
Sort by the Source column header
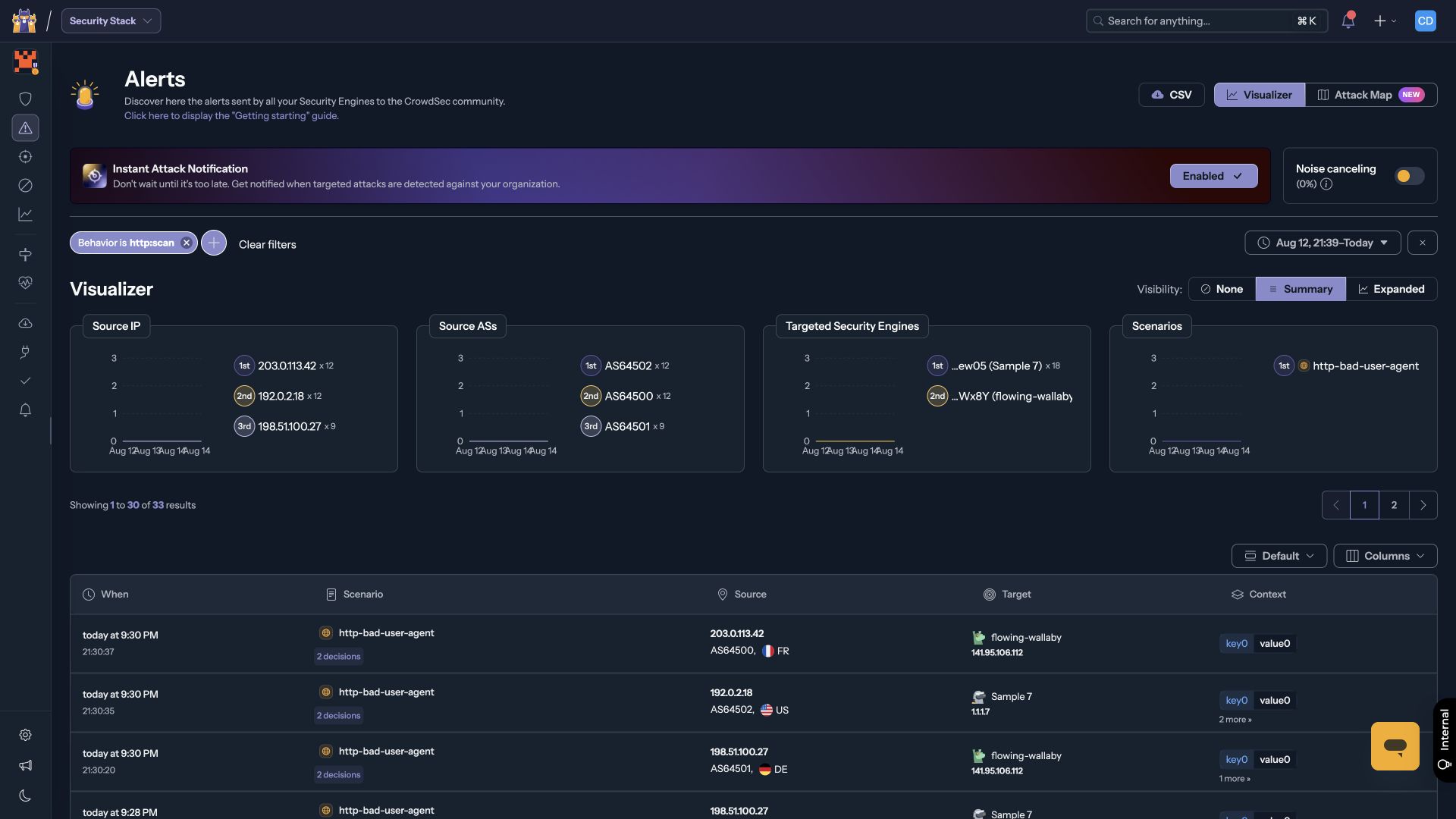(x=742, y=595)
